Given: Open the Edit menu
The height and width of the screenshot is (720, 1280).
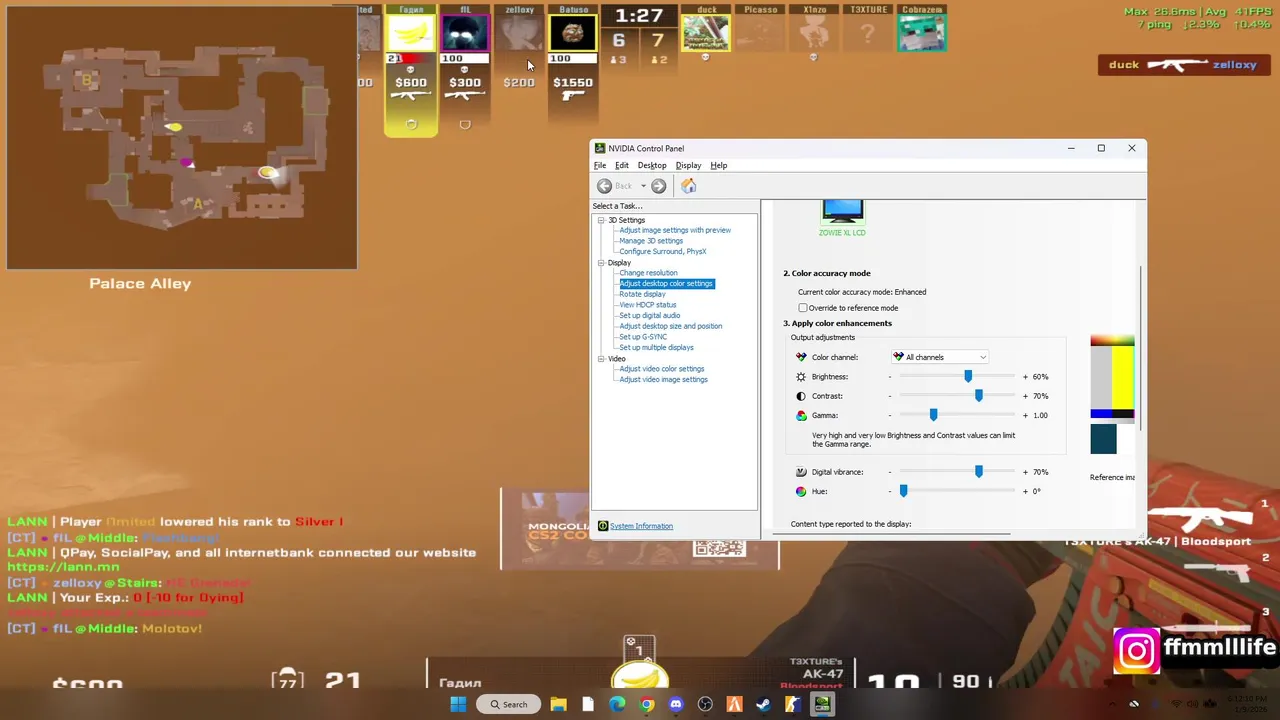Looking at the screenshot, I should tap(622, 165).
